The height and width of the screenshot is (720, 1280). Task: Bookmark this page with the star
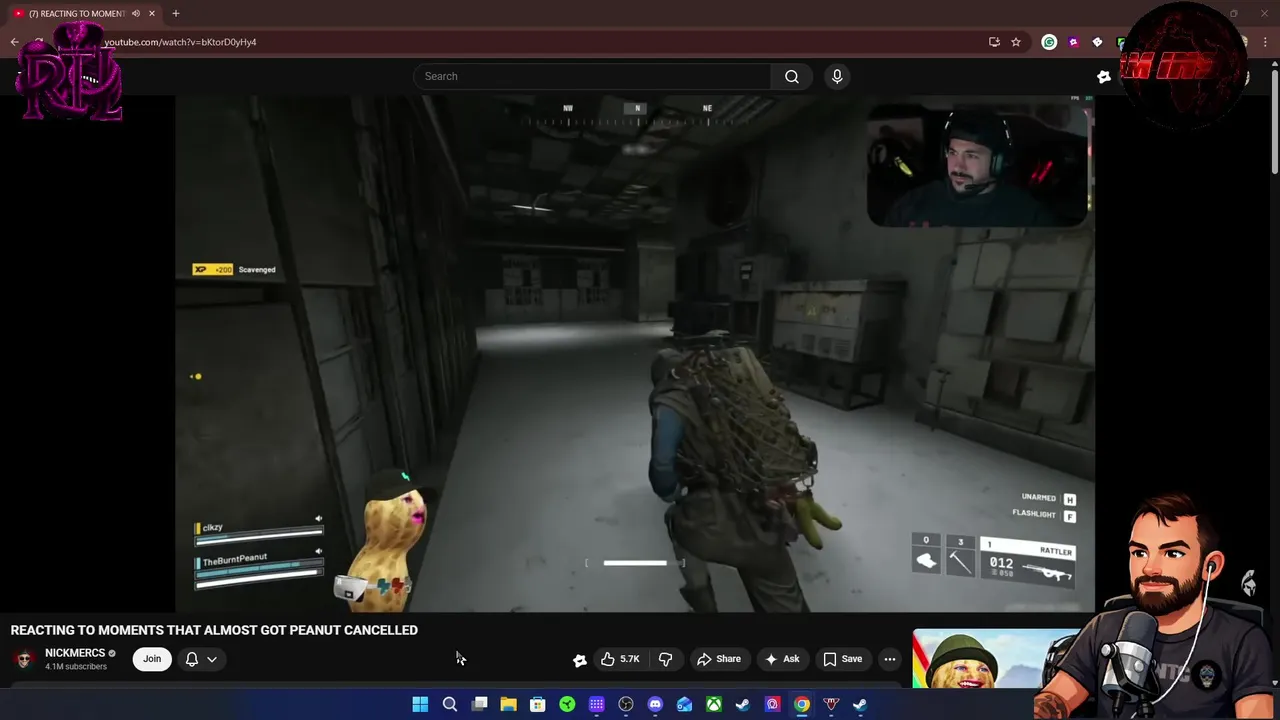[1016, 42]
